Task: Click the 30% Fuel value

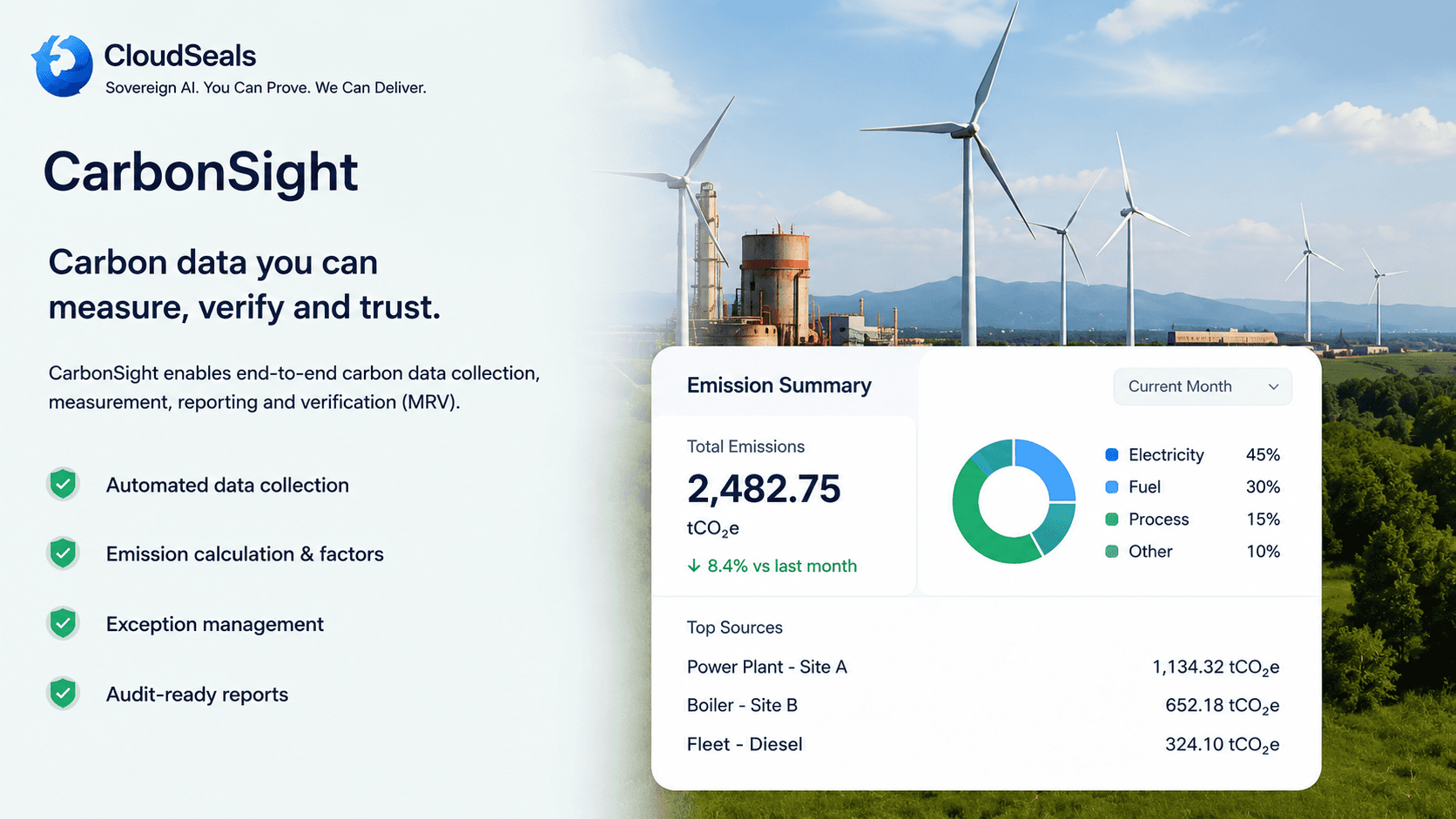Action: [1263, 487]
